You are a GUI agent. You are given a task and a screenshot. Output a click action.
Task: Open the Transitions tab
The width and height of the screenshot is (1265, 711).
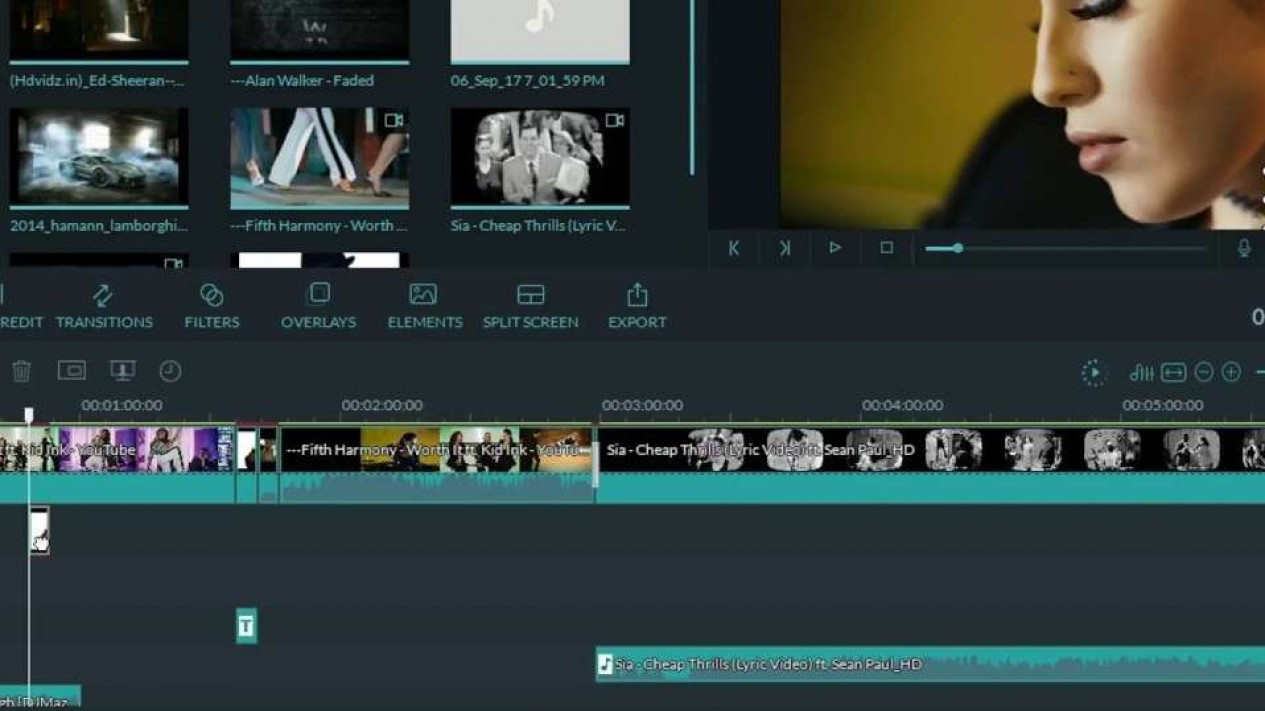click(x=104, y=306)
